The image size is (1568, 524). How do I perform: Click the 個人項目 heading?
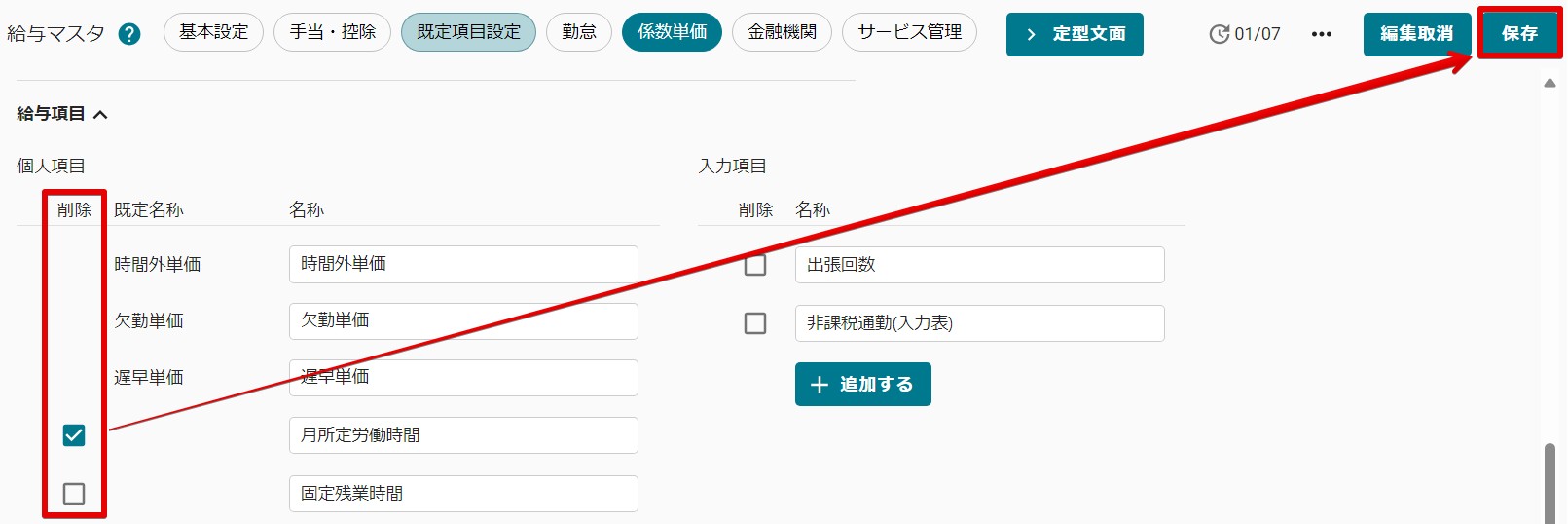coord(51,167)
